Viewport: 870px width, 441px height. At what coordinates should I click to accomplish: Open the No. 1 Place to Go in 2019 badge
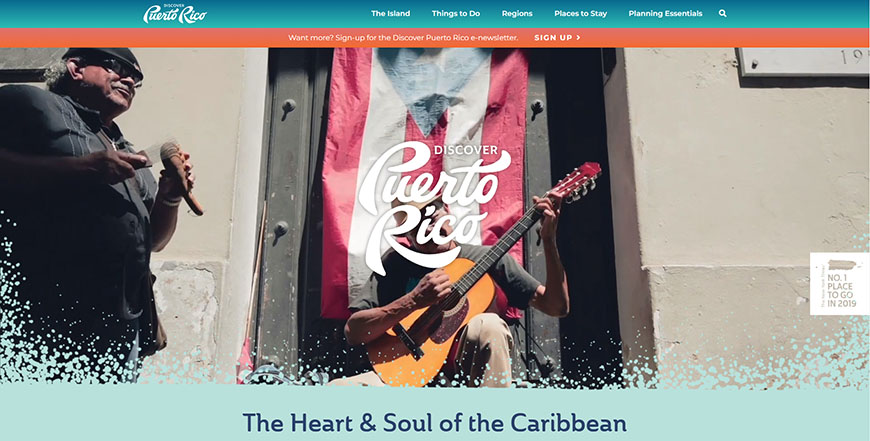[839, 283]
